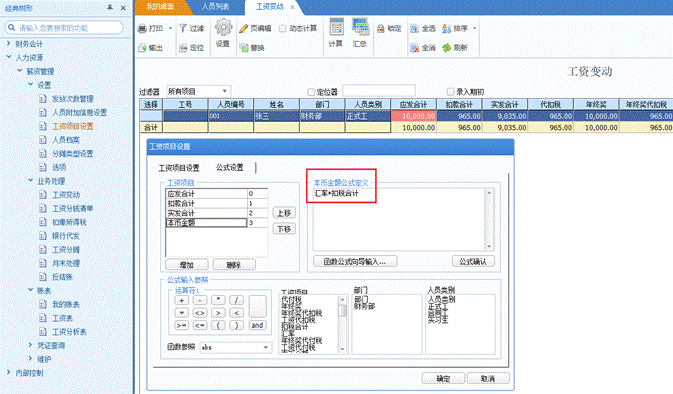This screenshot has height=394, width=673.
Task: Expand the 内部控制 tree node
Action: 9,372
